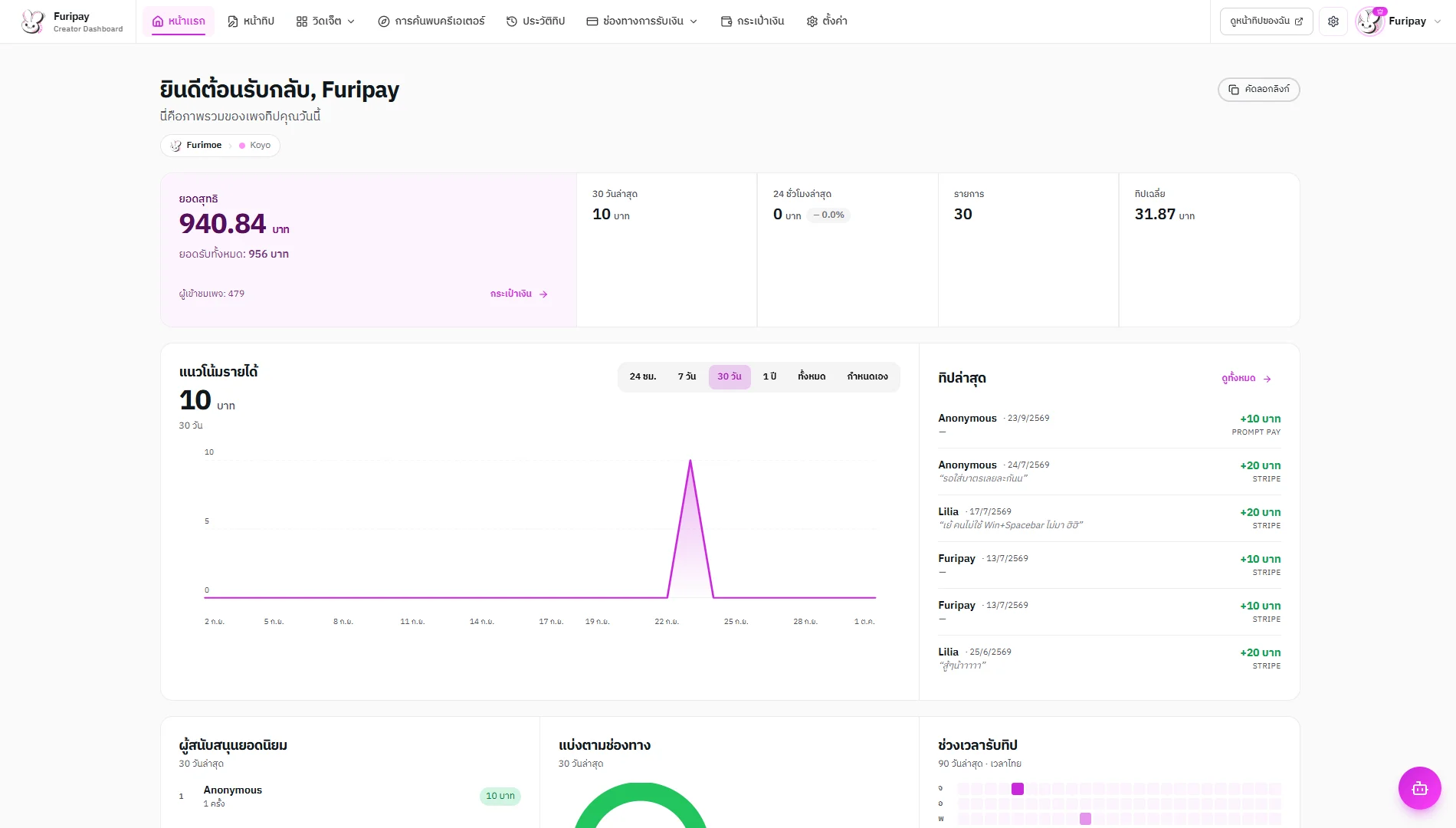Click the Furipay rabbit logo icon
The image size is (1456, 828).
pyautogui.click(x=33, y=21)
